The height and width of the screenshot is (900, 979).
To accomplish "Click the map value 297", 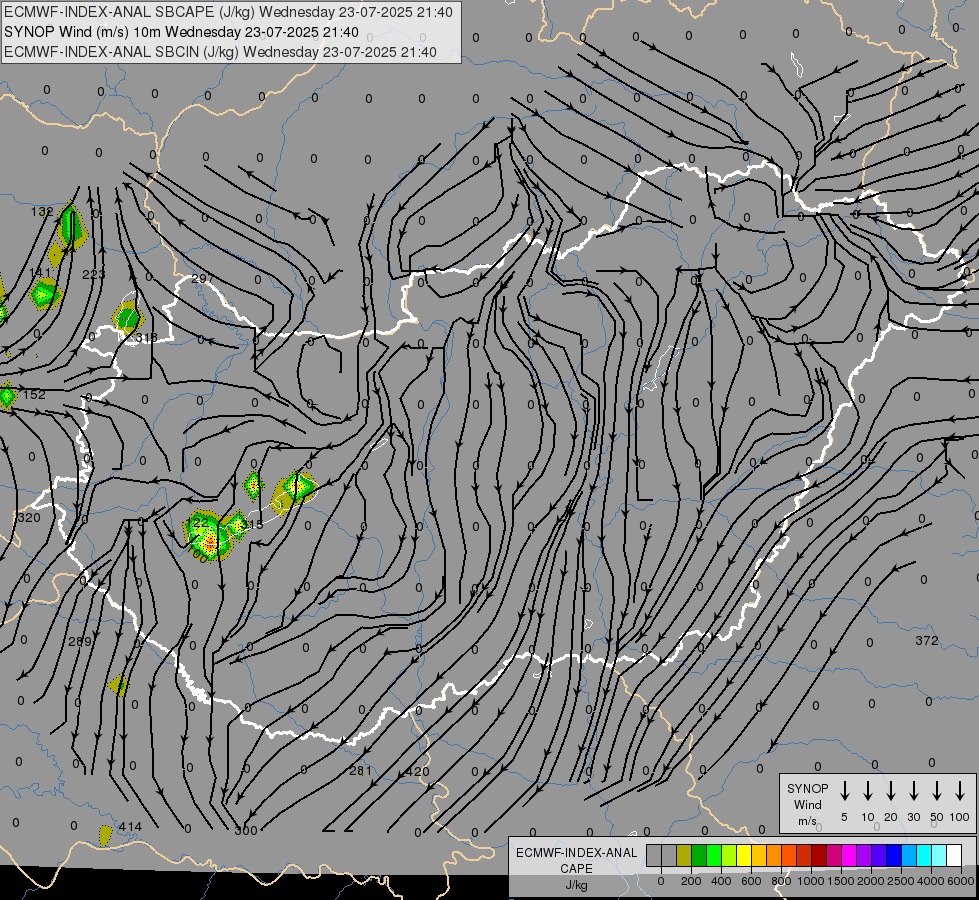I will 202,279.
